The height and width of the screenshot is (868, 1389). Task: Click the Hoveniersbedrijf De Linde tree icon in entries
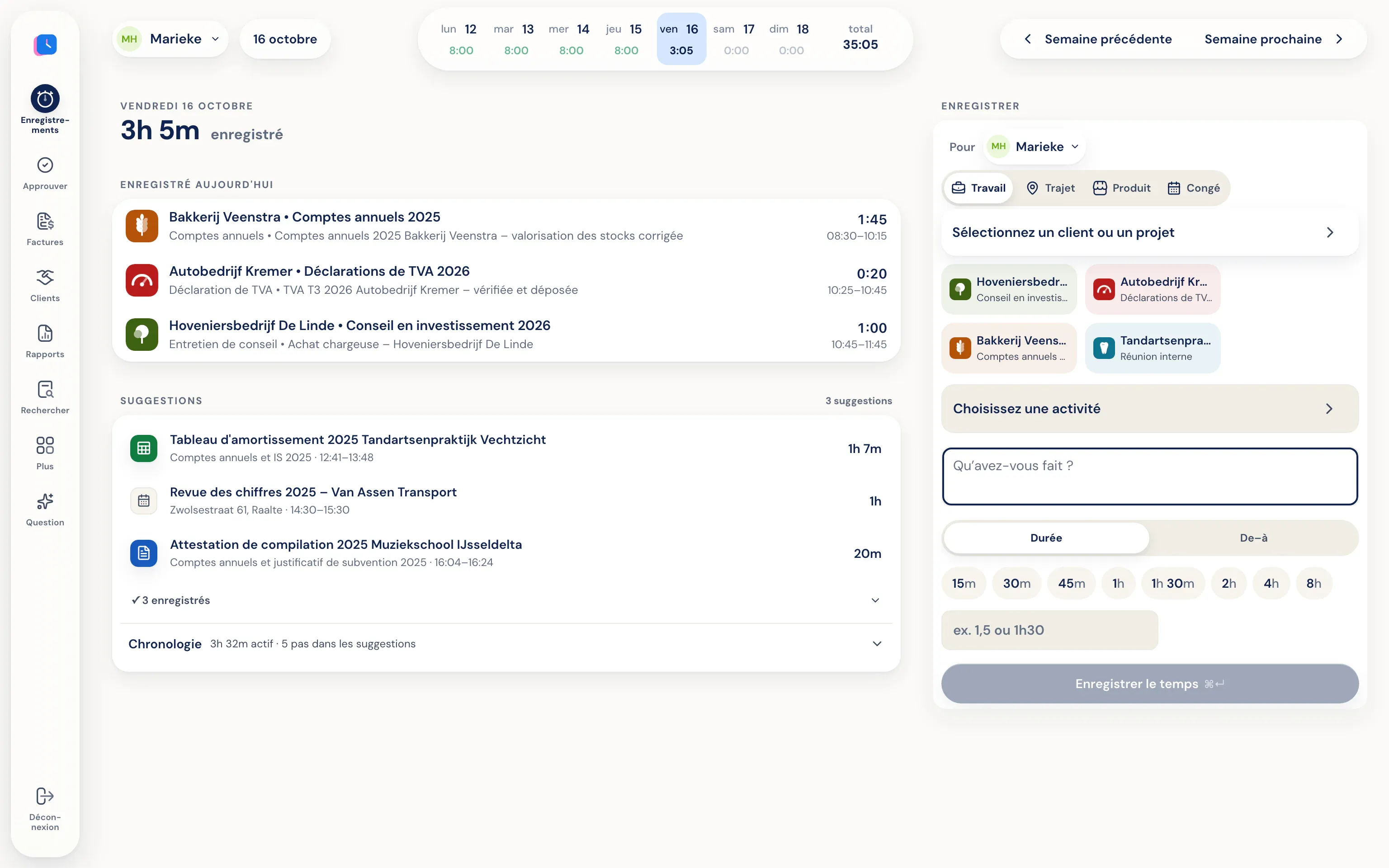(x=142, y=334)
